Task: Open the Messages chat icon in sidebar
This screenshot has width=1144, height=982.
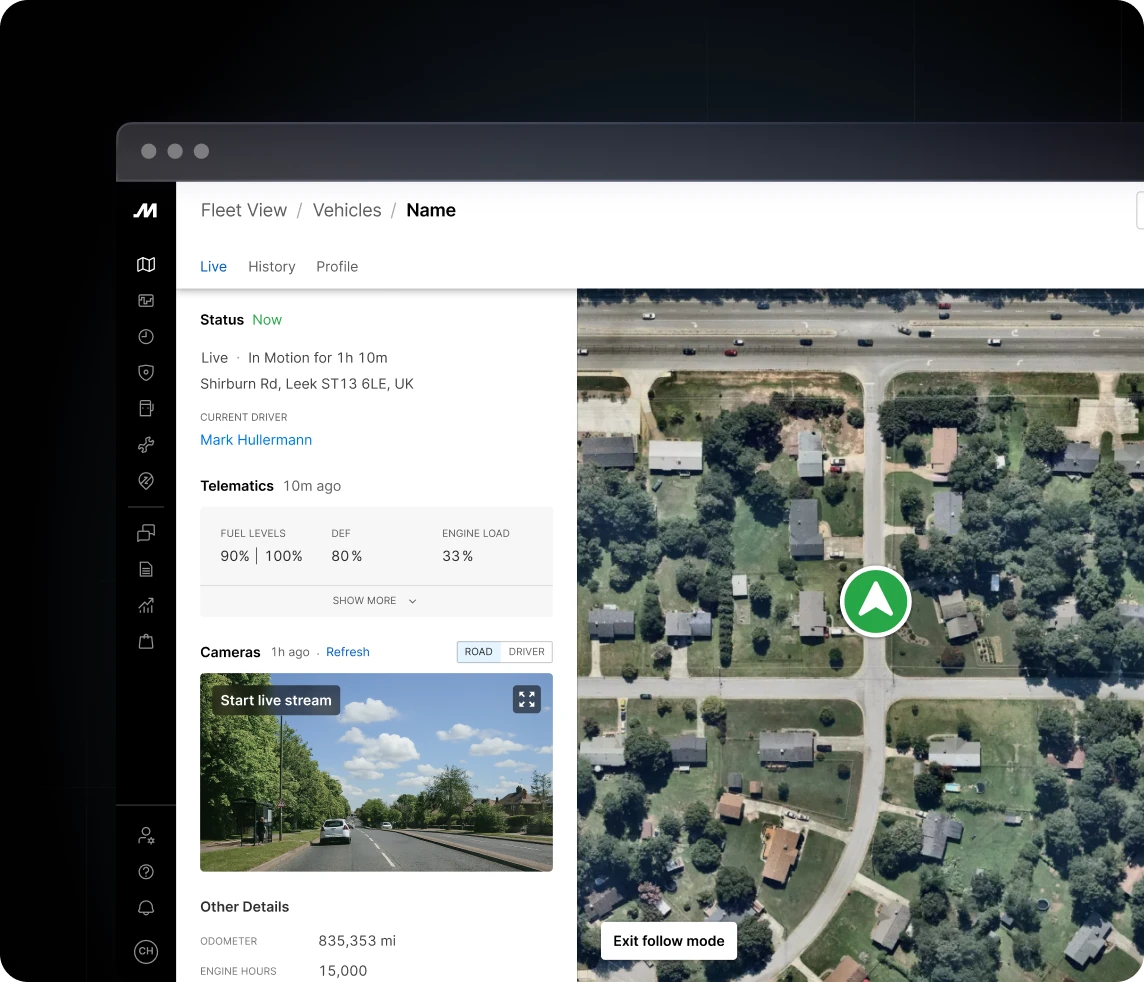Action: (x=146, y=532)
